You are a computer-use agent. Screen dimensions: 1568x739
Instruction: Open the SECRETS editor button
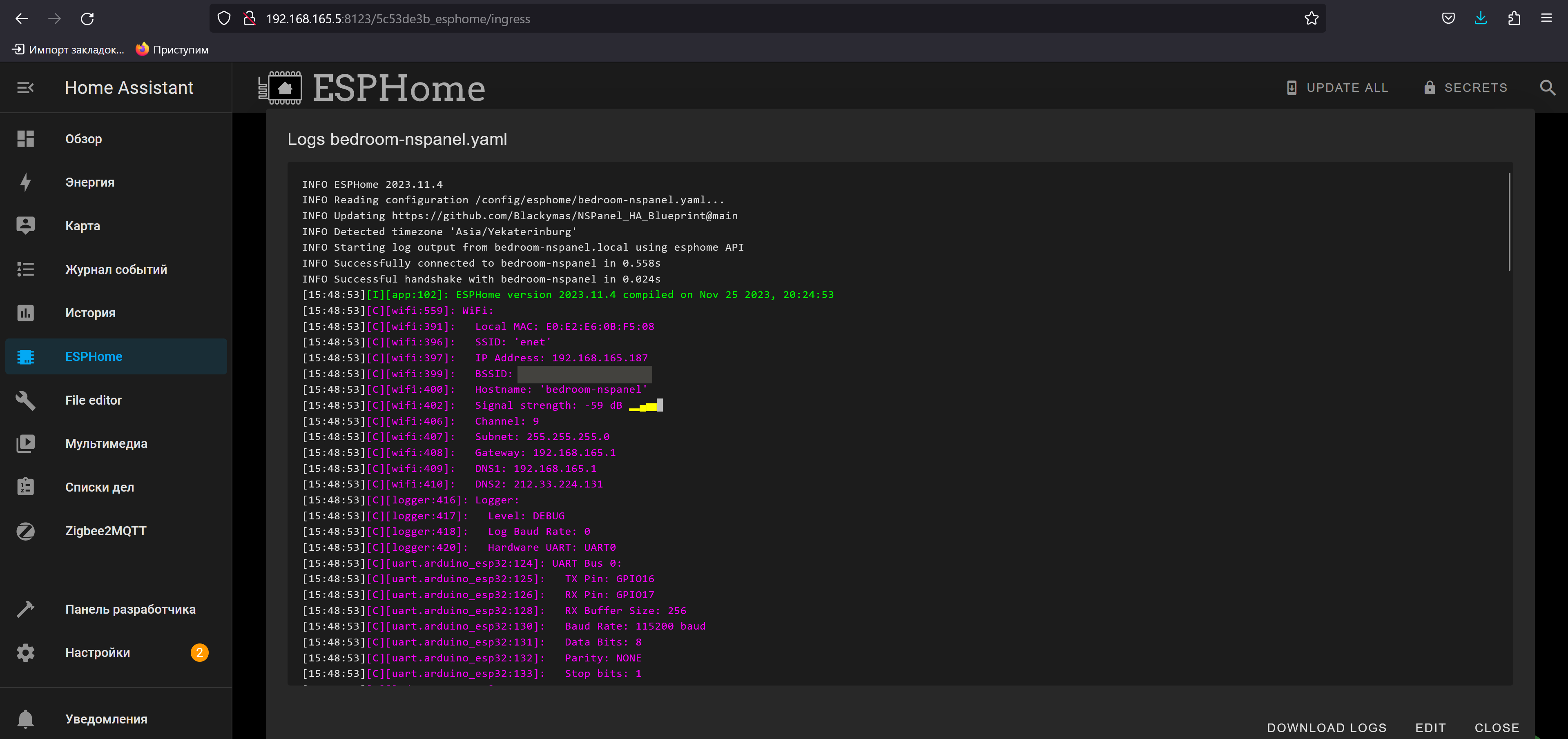1466,88
